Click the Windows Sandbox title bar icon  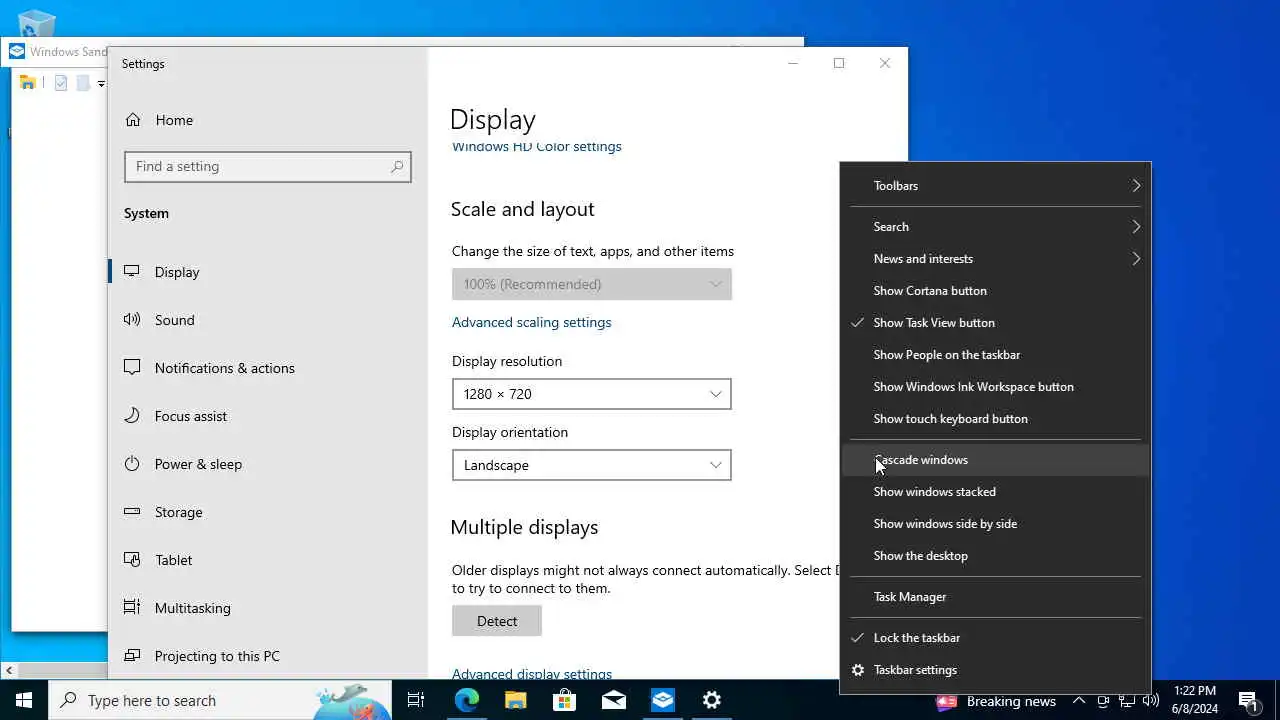[17, 52]
